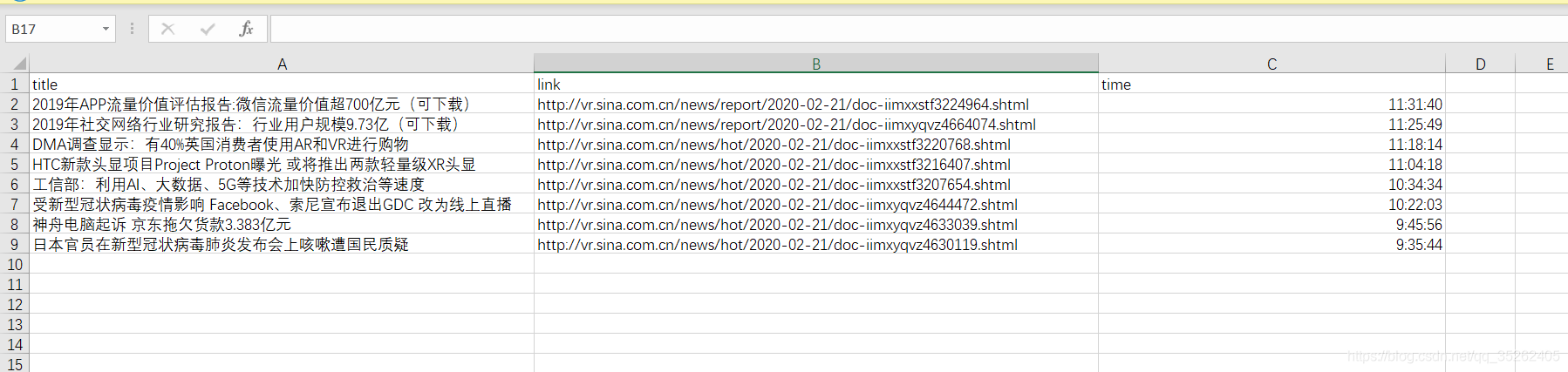
Task: Click link ending doc-iimxxstf3216407.shtml
Action: [816, 165]
